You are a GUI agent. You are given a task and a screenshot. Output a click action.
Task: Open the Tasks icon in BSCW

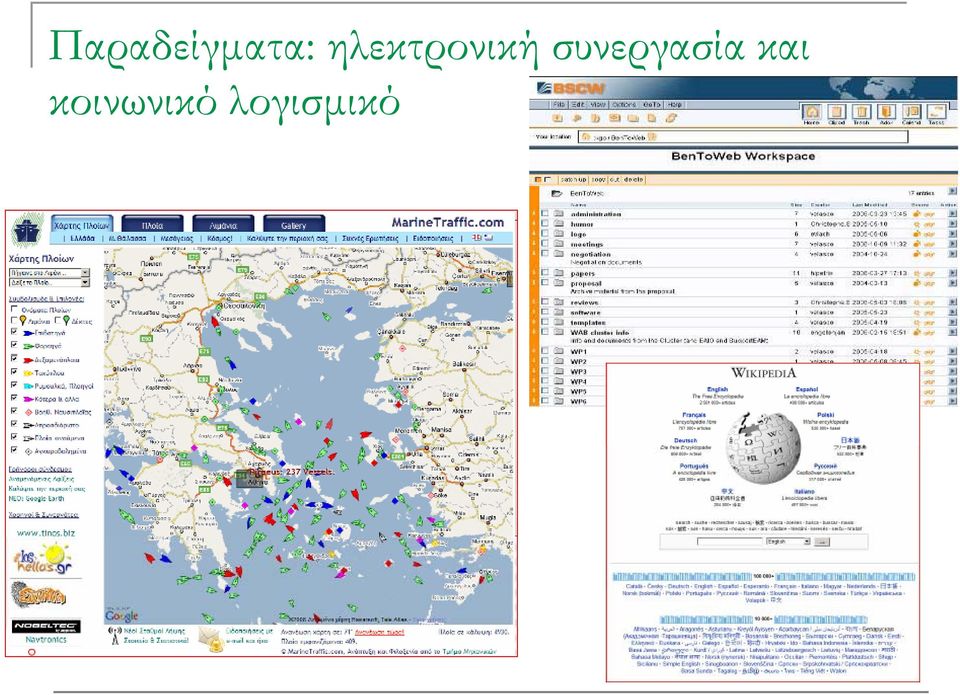(x=937, y=112)
